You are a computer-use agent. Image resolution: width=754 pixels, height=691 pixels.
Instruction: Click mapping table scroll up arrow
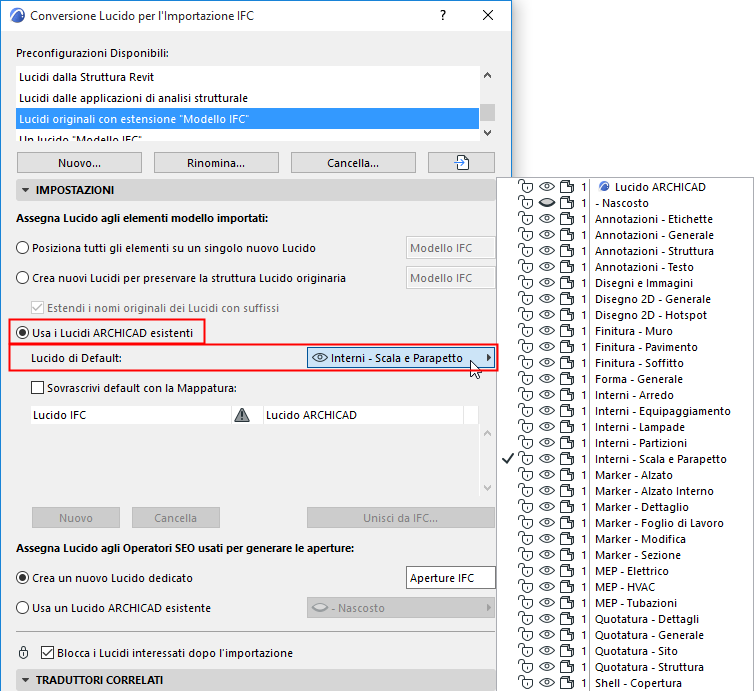488,433
